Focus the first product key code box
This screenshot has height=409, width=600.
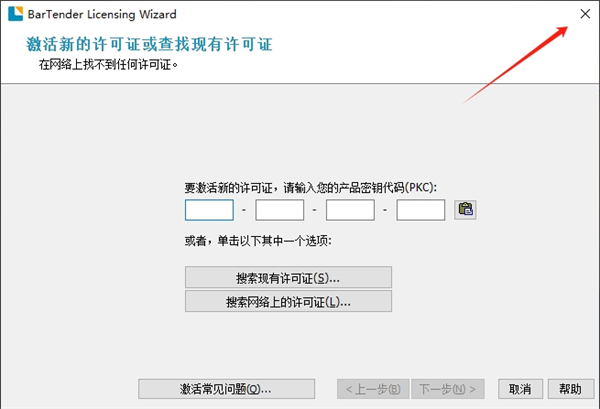[x=209, y=210]
